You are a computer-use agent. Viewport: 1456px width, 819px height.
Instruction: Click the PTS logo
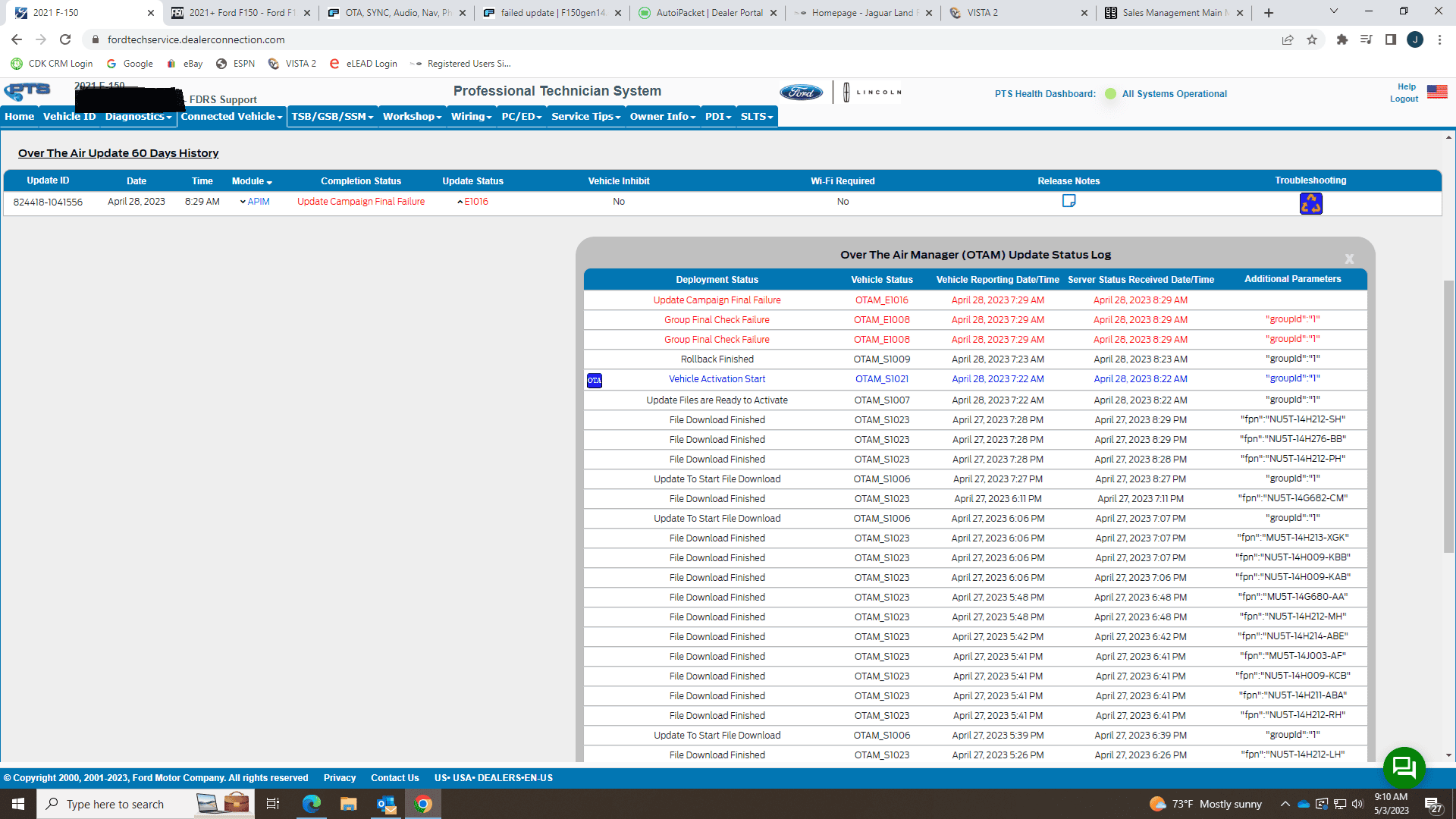point(27,92)
